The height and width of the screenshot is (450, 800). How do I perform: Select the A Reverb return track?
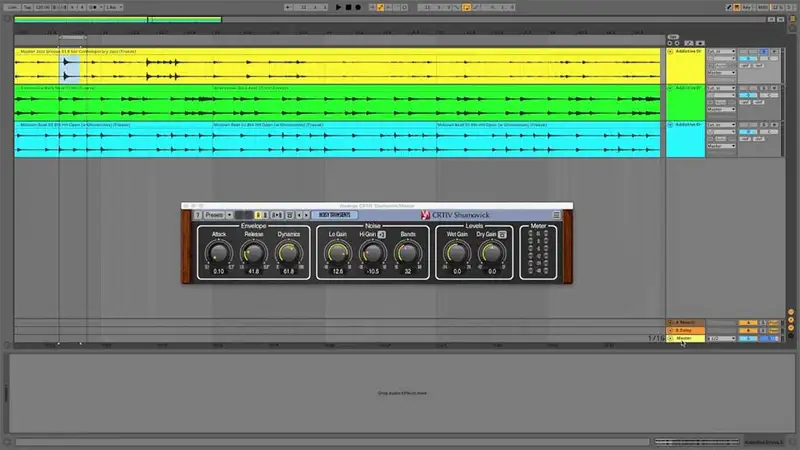[x=686, y=322]
